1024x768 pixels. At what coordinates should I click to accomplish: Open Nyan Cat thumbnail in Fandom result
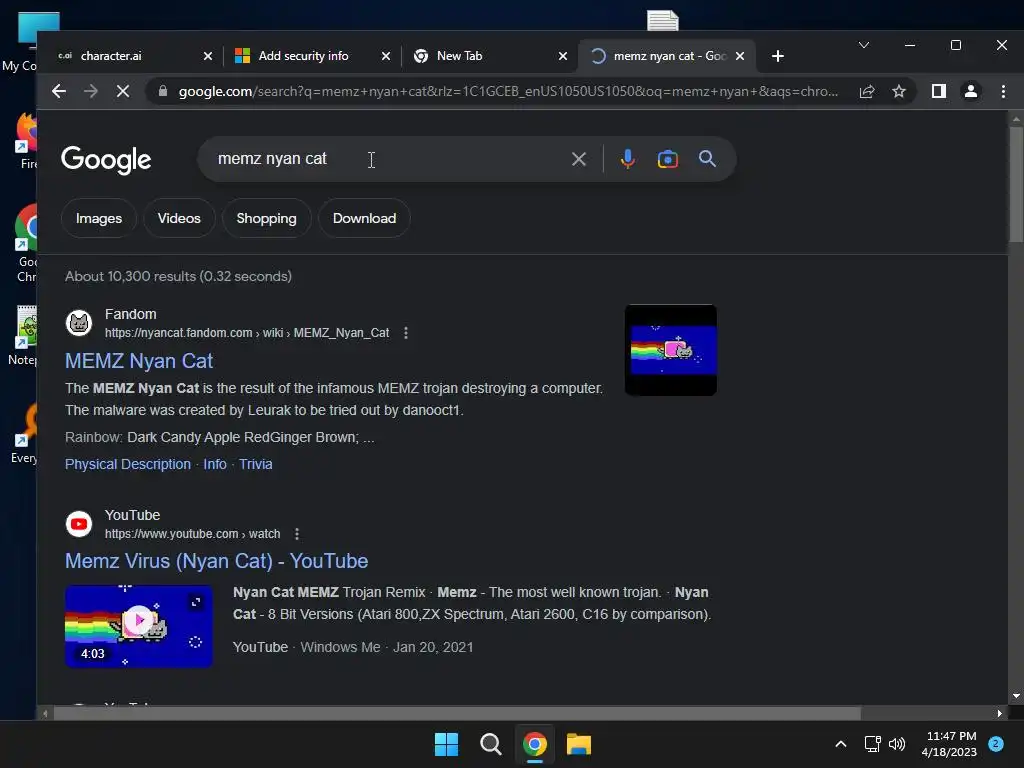[671, 350]
